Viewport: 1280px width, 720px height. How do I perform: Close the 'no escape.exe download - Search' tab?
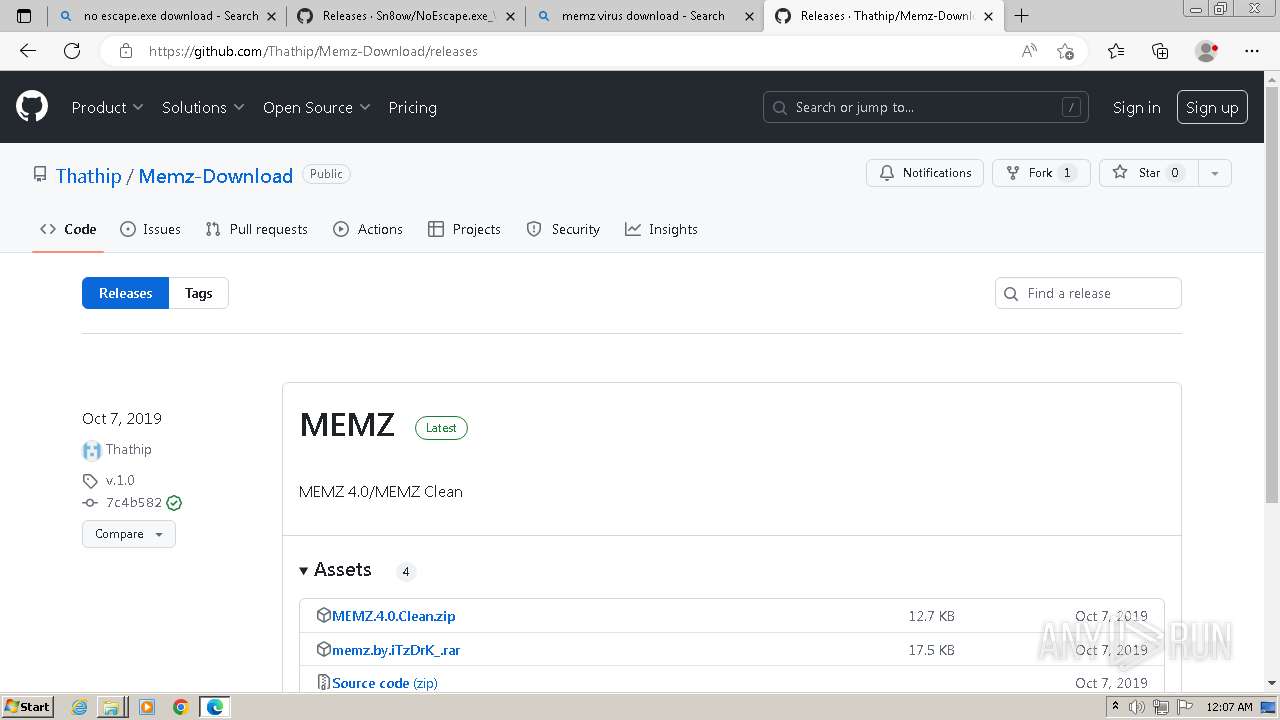[x=271, y=16]
